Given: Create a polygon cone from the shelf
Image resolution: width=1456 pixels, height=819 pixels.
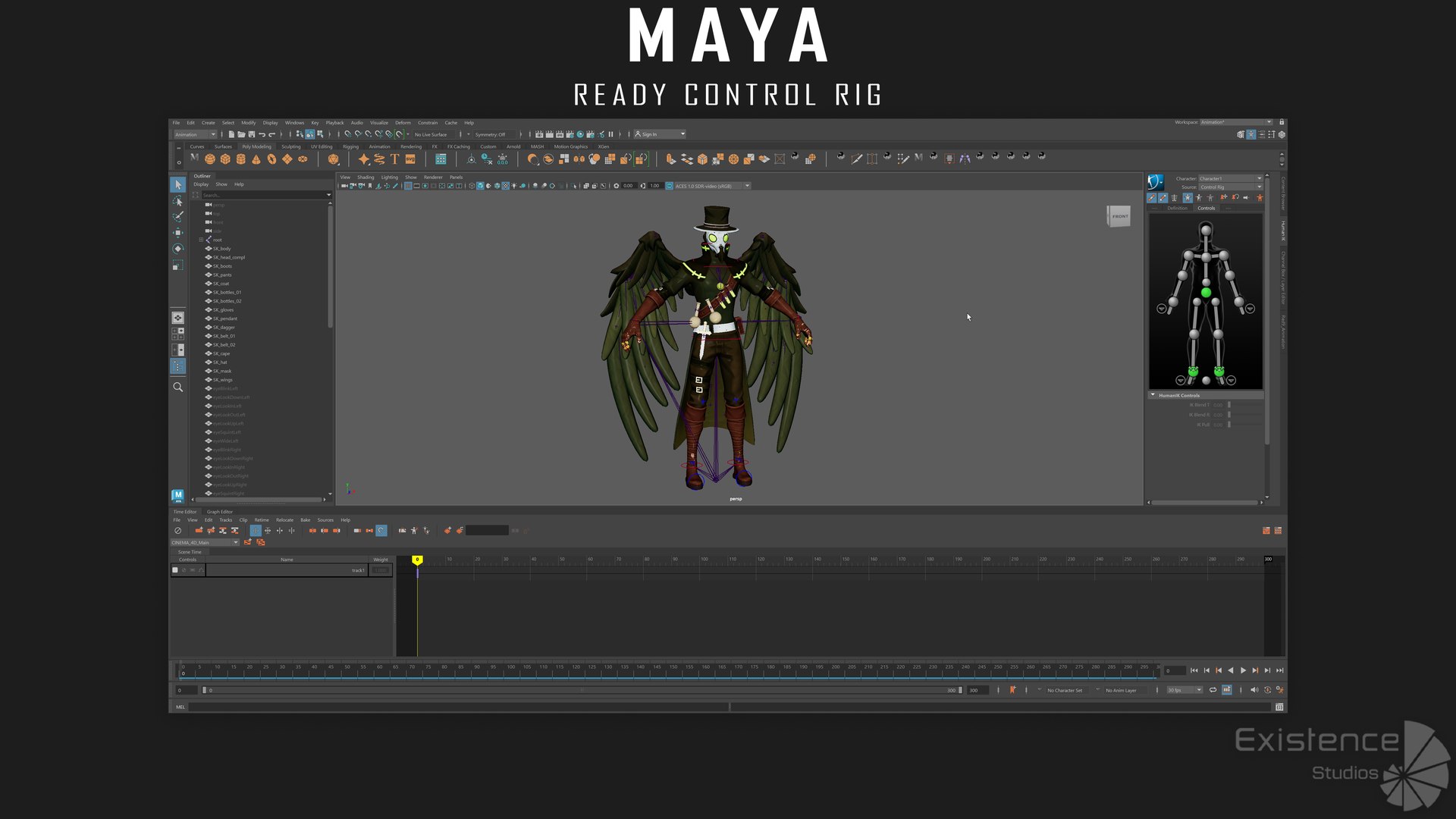Looking at the screenshot, I should [256, 158].
